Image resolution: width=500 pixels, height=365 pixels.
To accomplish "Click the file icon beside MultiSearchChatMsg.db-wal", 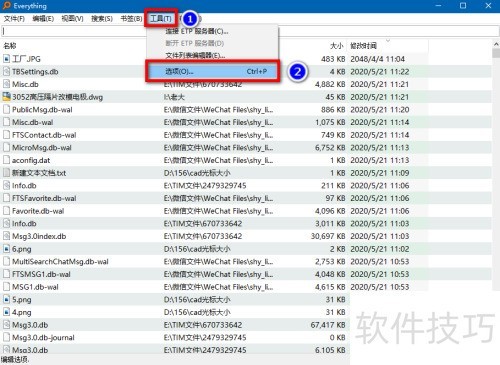I will 6,262.
